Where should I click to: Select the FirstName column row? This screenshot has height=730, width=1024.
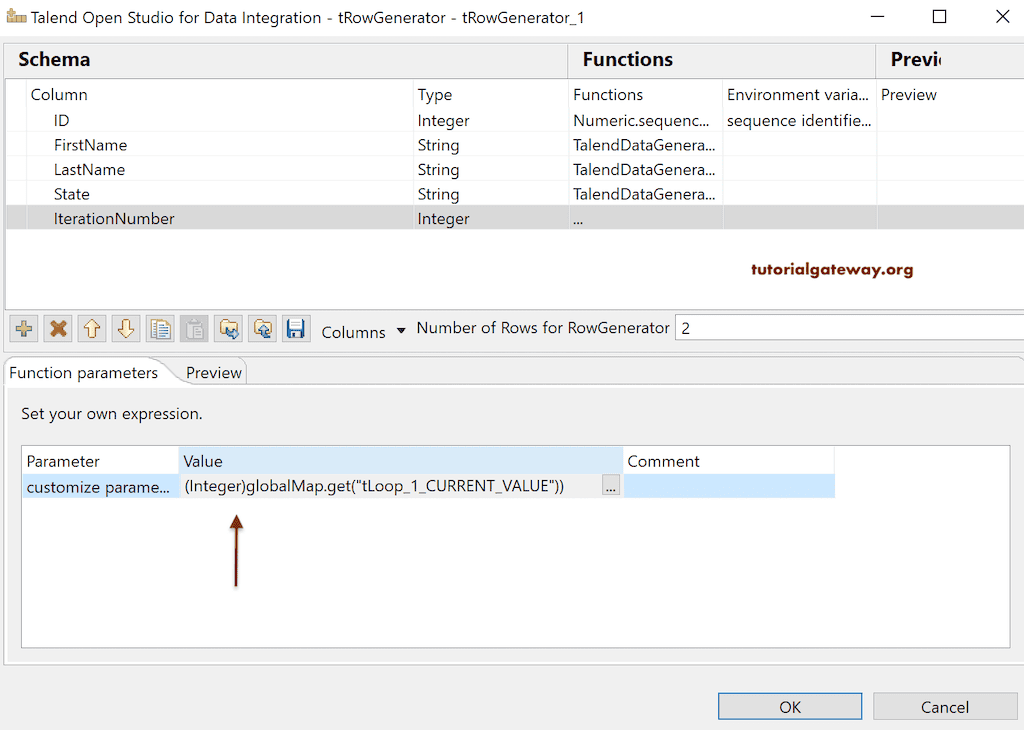[90, 145]
